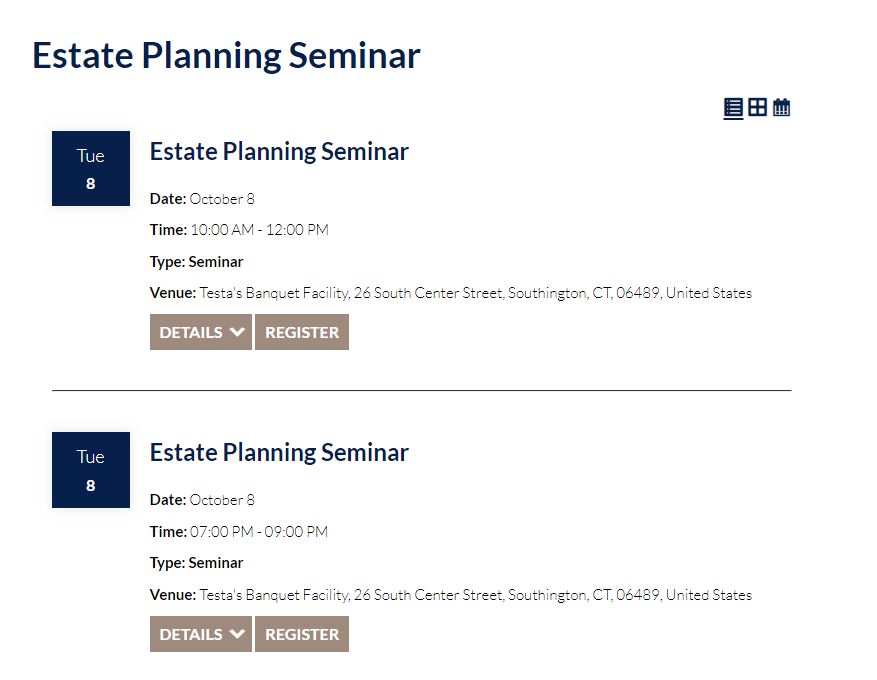877x680 pixels.
Task: Switch to the calendar view icon
Action: click(x=781, y=107)
